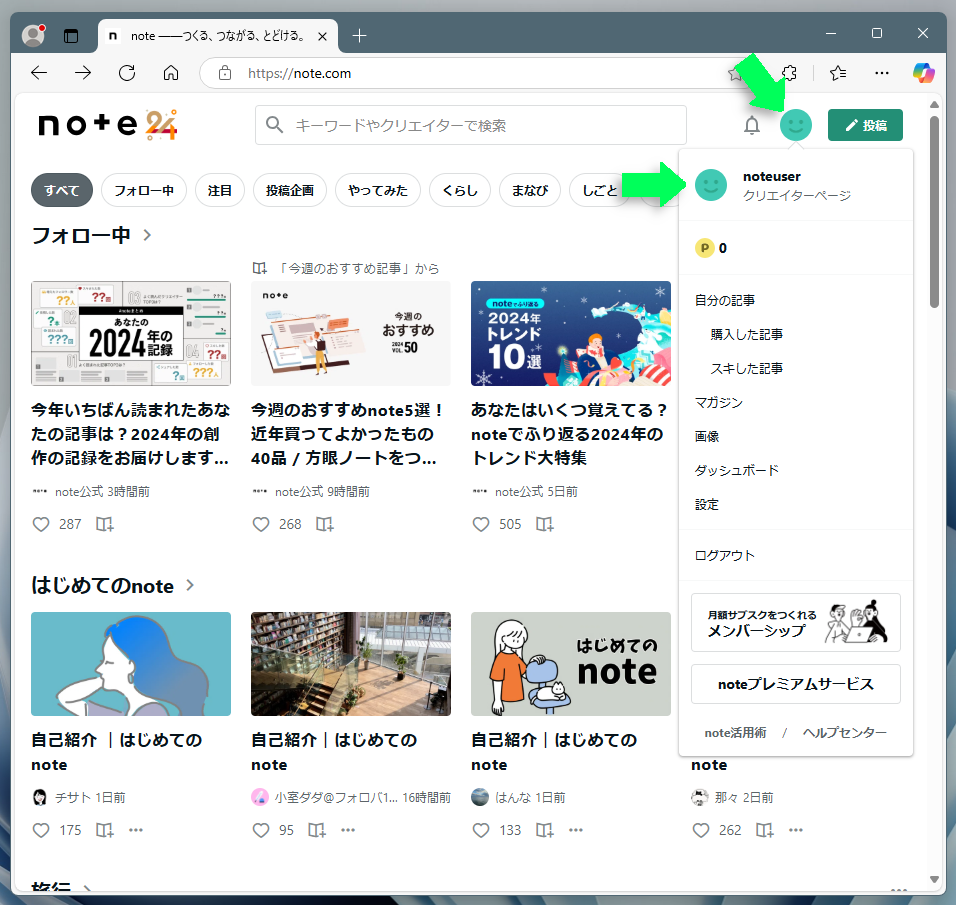The image size is (956, 905).
Task: Open 那々's author avatar
Action: [x=699, y=797]
